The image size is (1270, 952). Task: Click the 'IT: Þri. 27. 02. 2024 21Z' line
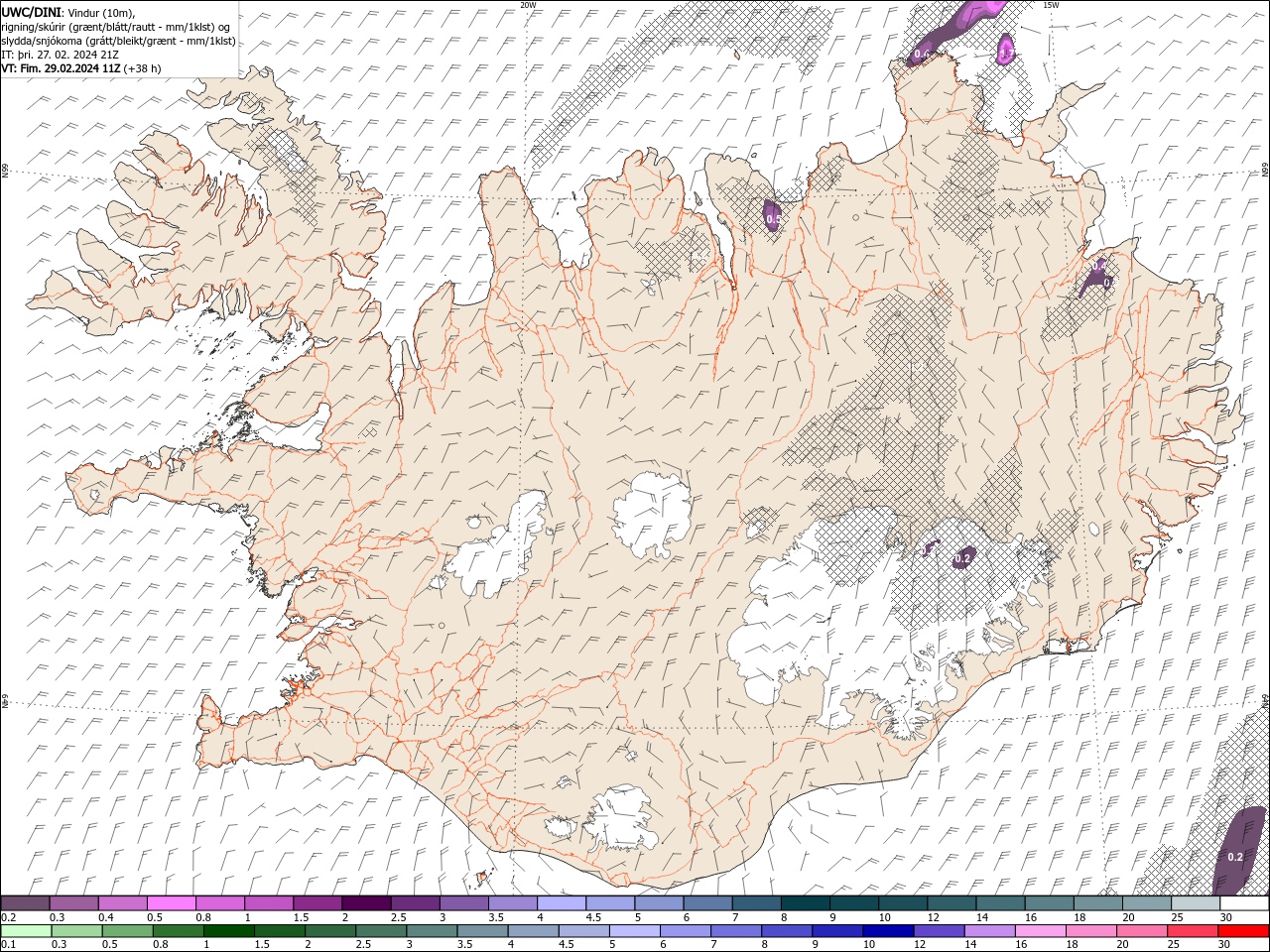point(61,55)
